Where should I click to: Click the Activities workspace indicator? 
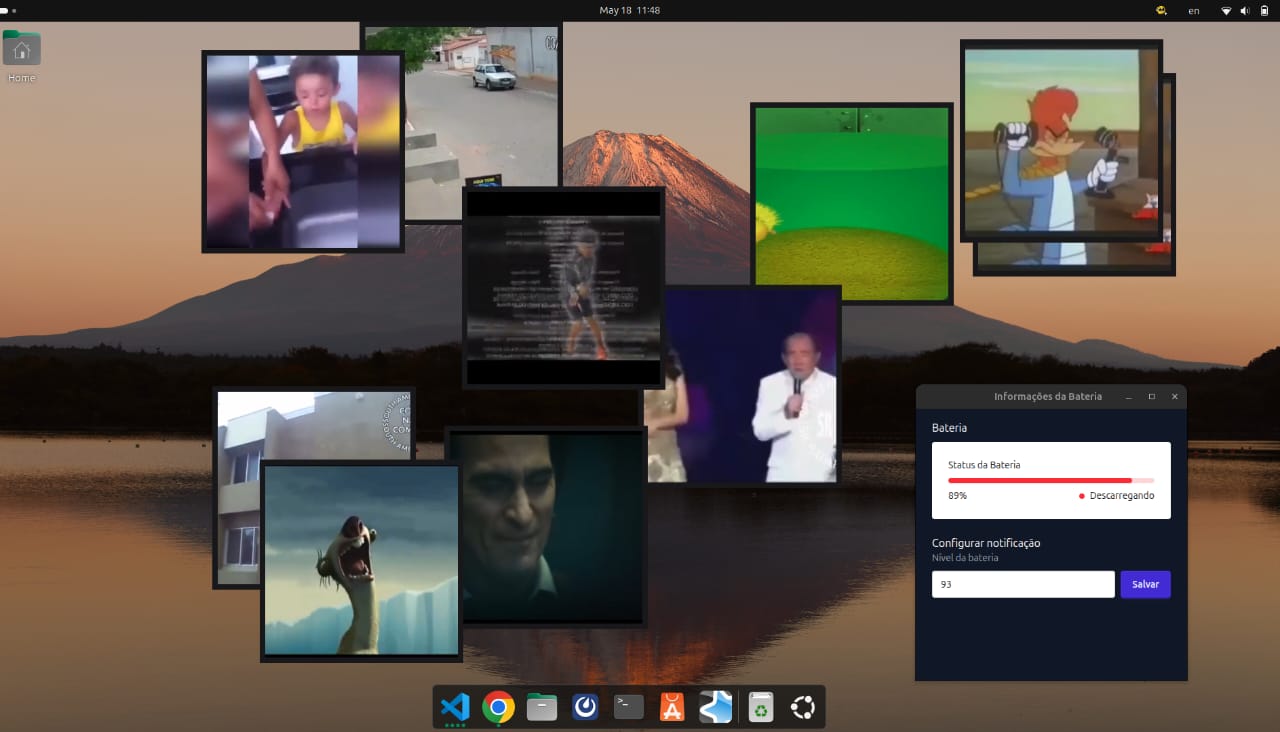(x=9, y=10)
